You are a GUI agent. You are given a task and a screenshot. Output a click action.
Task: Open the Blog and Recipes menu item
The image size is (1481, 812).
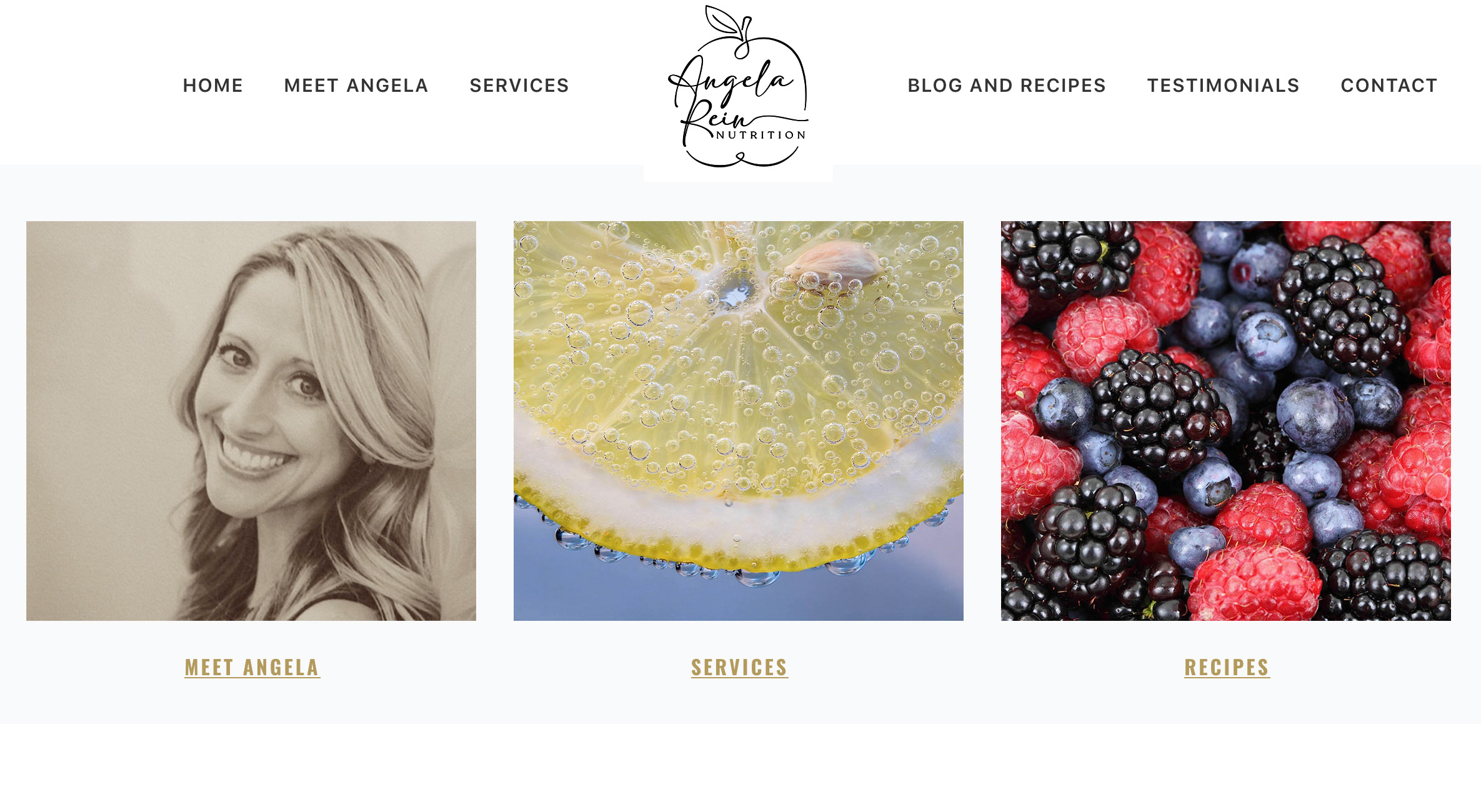[1007, 86]
